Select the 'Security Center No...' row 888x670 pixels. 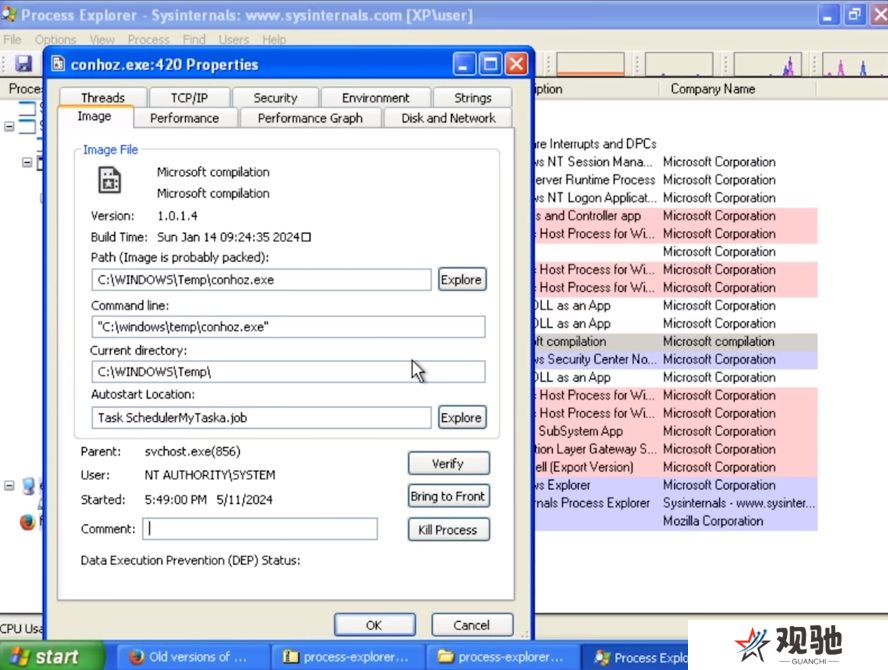(x=676, y=359)
